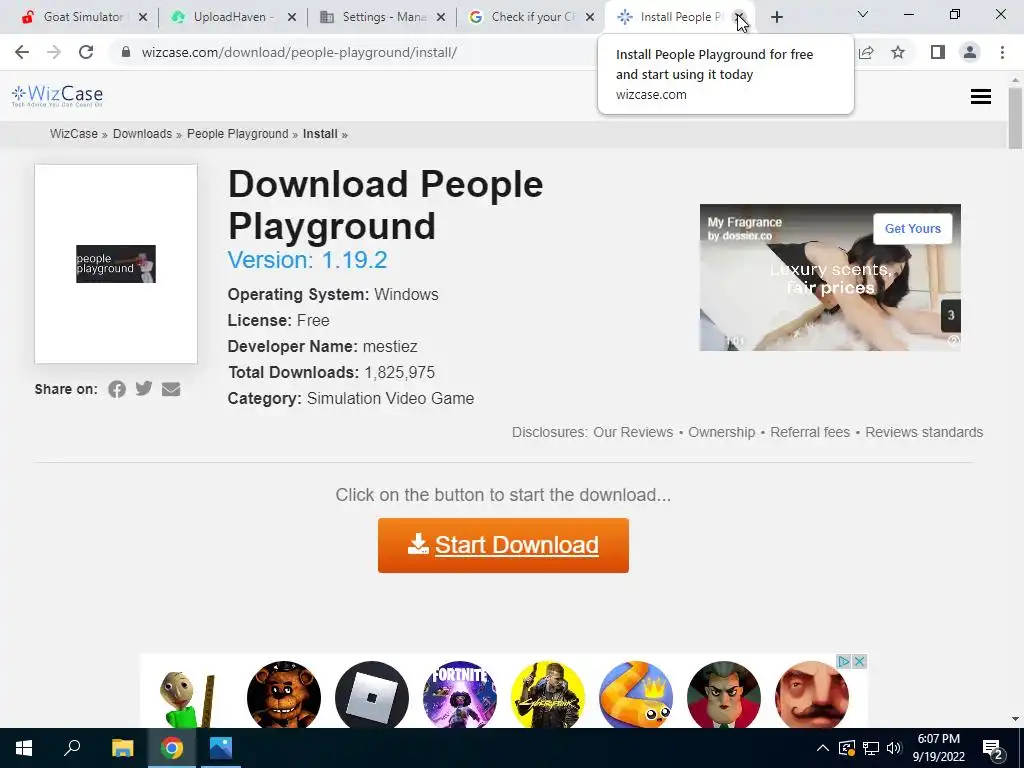Go back to the previous page

pos(22,52)
